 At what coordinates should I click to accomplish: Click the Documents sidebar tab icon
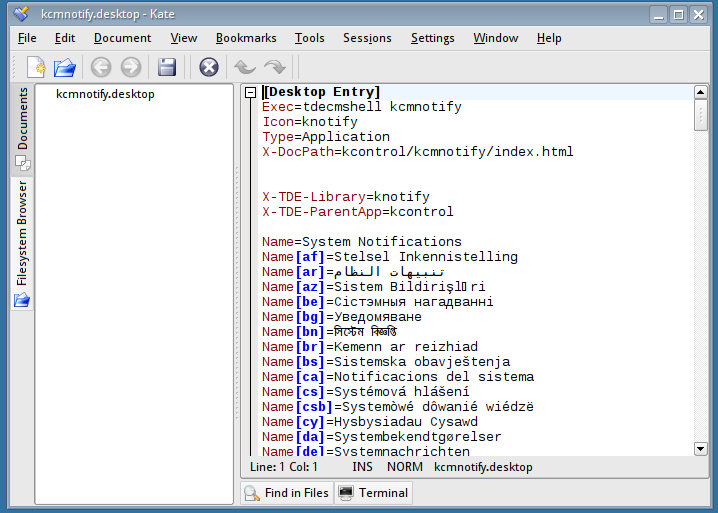pos(22,163)
